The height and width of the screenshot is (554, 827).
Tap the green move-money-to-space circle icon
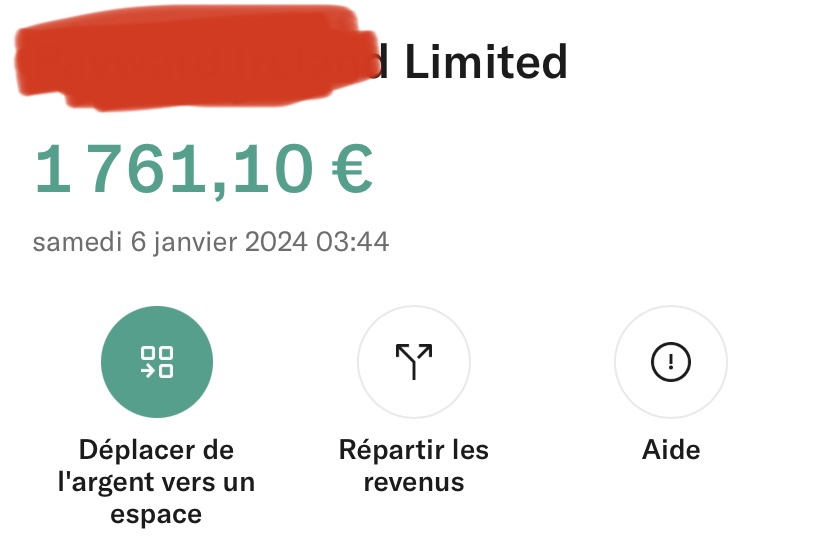pyautogui.click(x=157, y=362)
